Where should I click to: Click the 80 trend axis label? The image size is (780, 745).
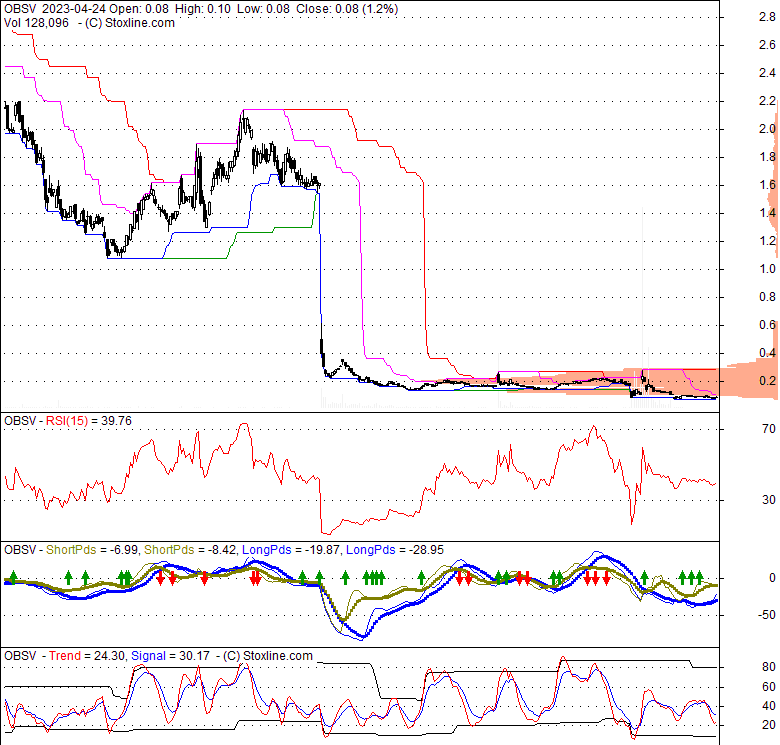pos(769,667)
